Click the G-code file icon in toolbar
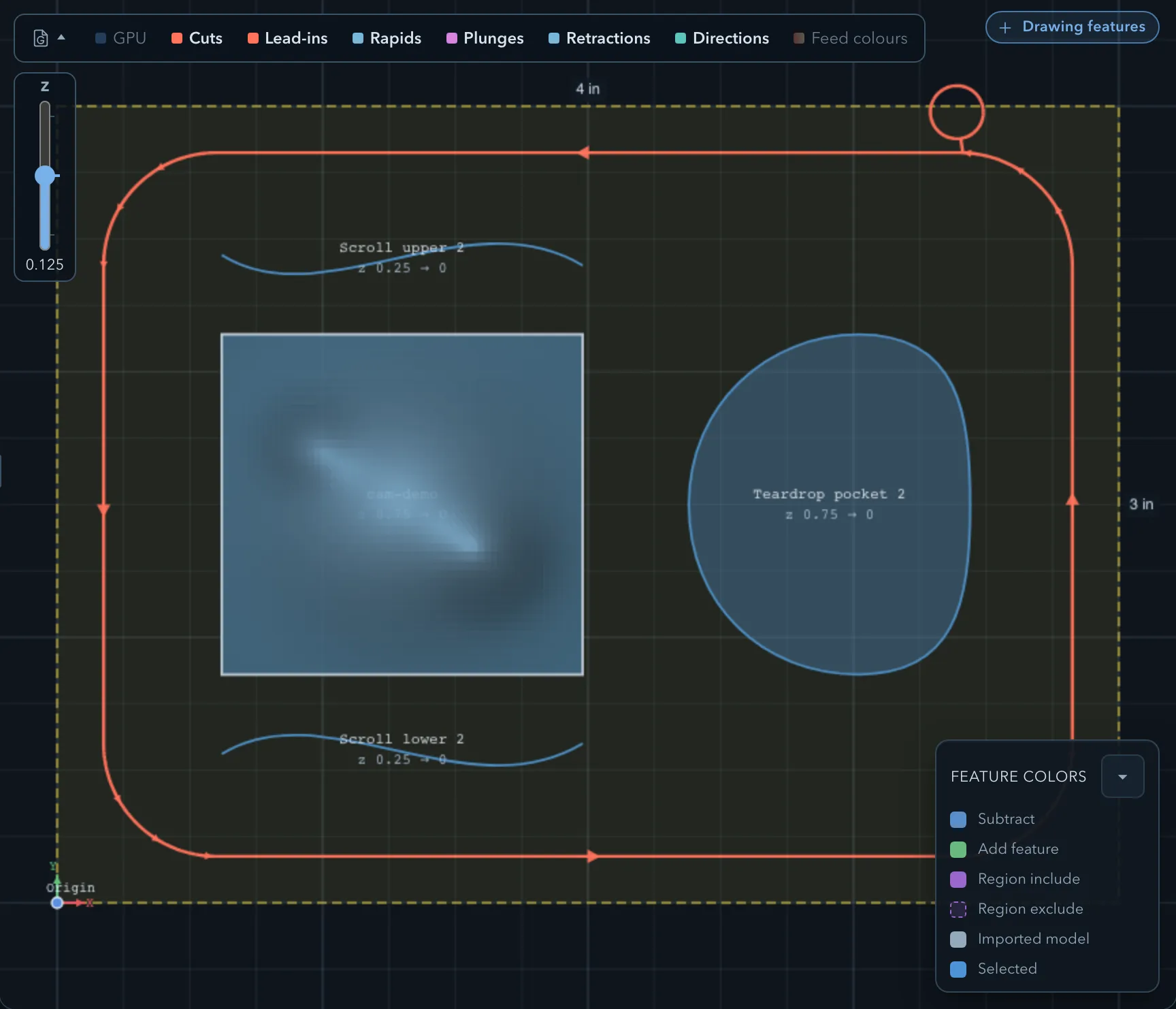 coord(41,38)
